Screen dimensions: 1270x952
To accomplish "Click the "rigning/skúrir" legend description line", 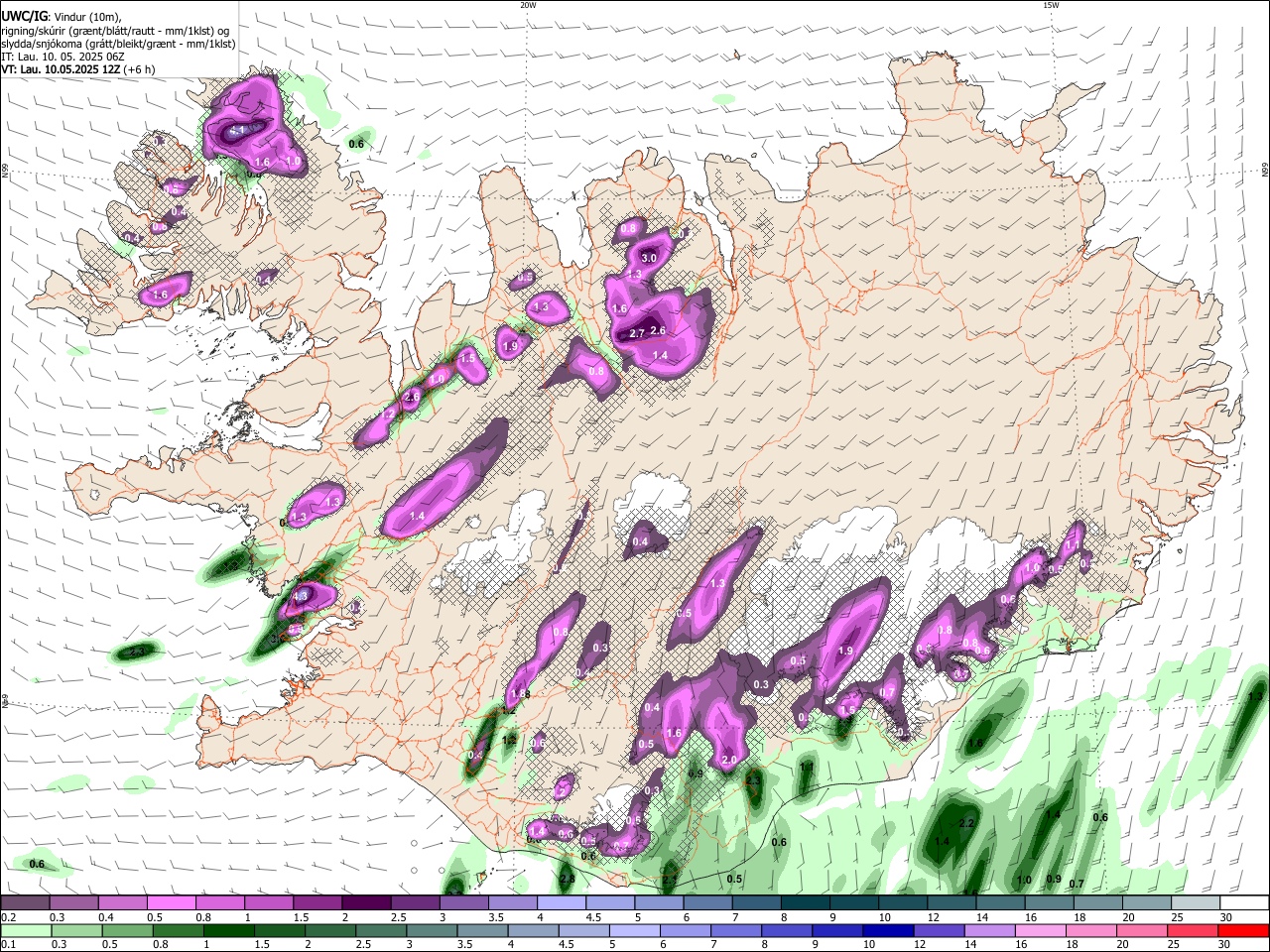I will 115,30.
